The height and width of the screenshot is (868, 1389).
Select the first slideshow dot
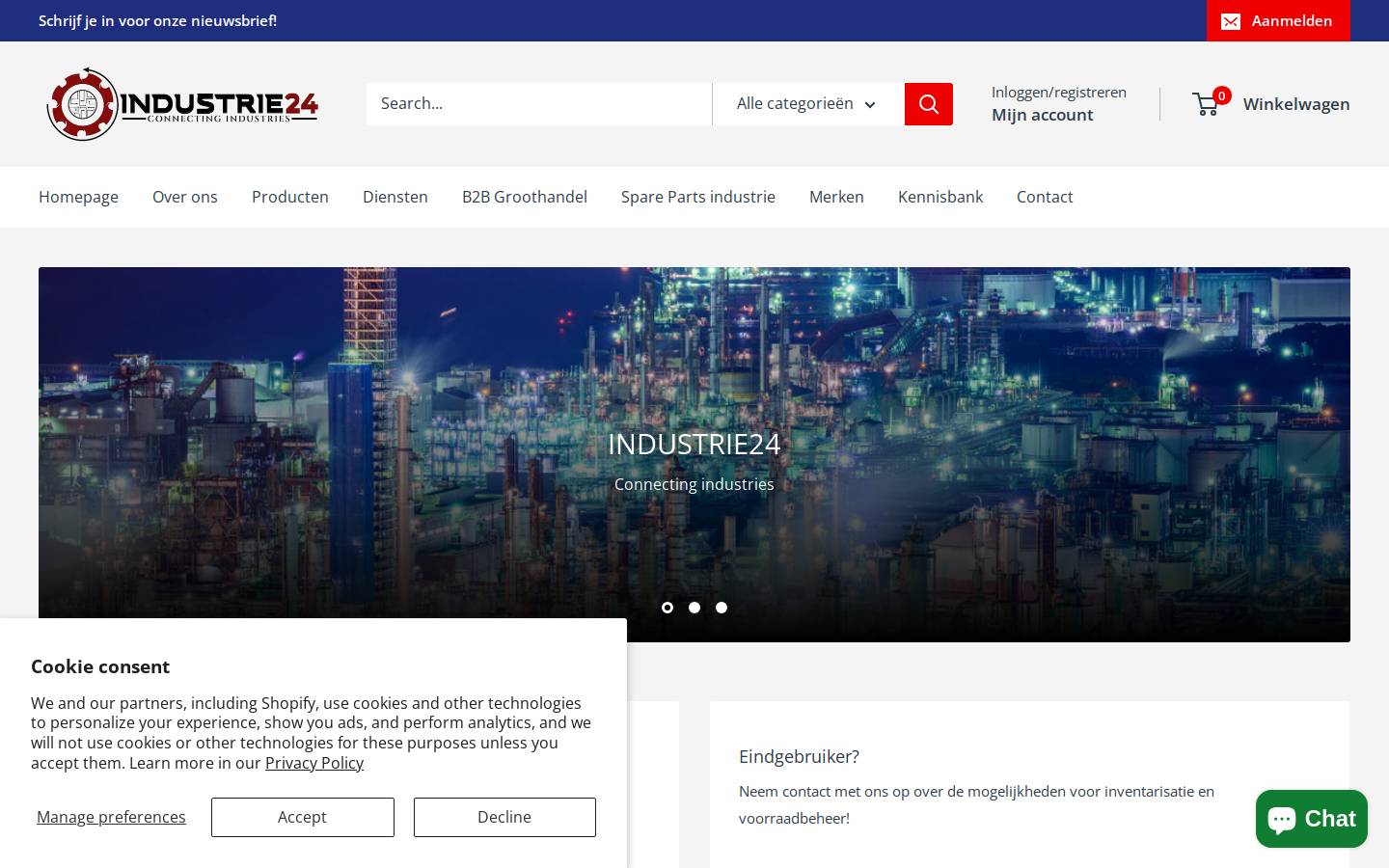pyautogui.click(x=667, y=608)
